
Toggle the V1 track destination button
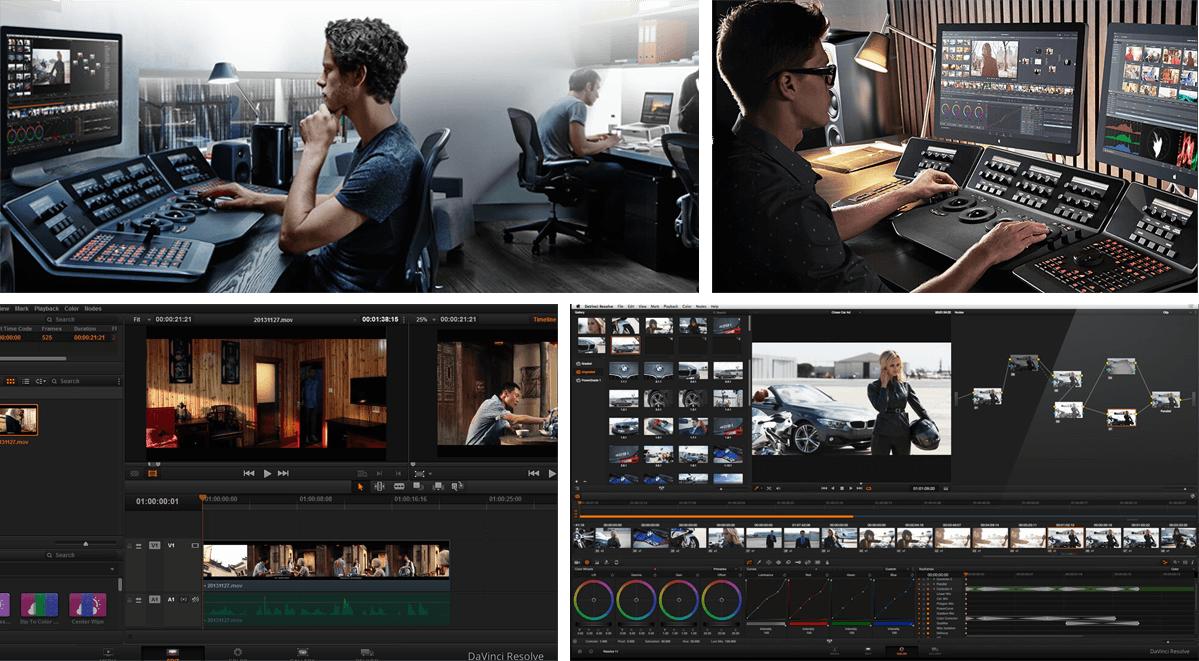tap(154, 545)
